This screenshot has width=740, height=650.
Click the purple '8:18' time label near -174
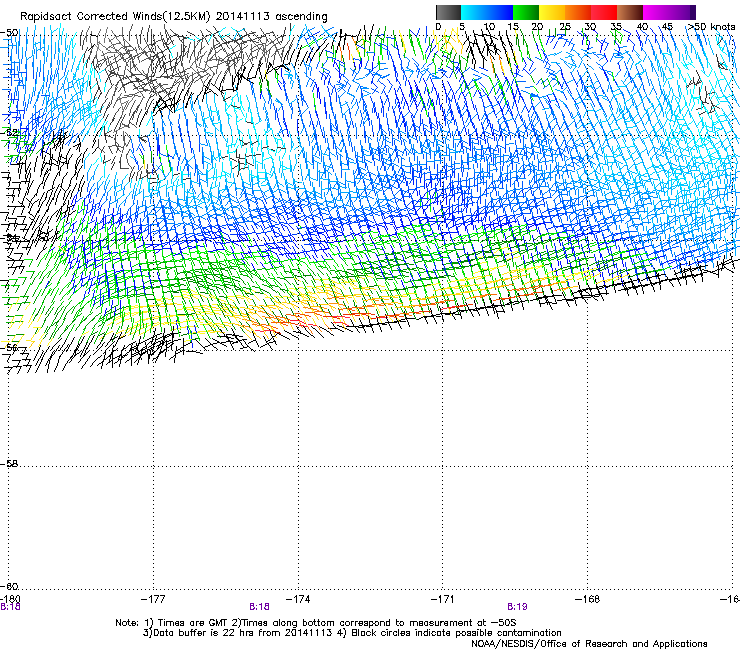(x=259, y=607)
